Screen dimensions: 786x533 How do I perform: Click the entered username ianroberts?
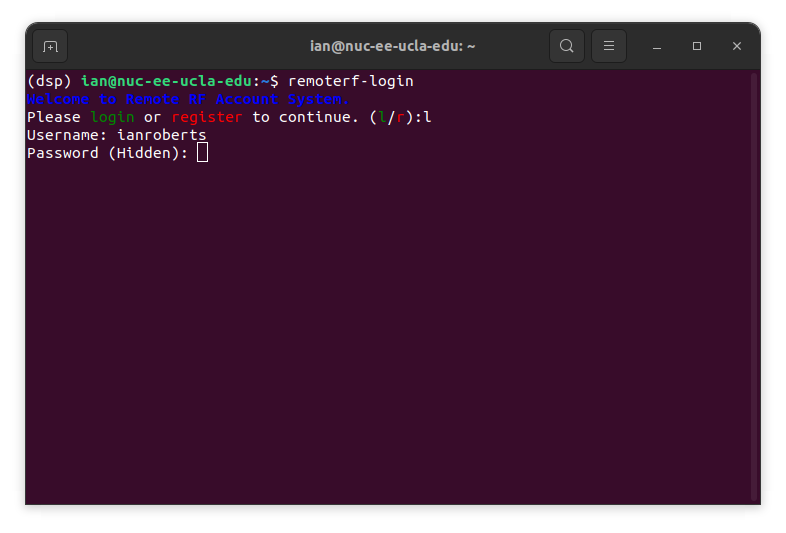161,134
